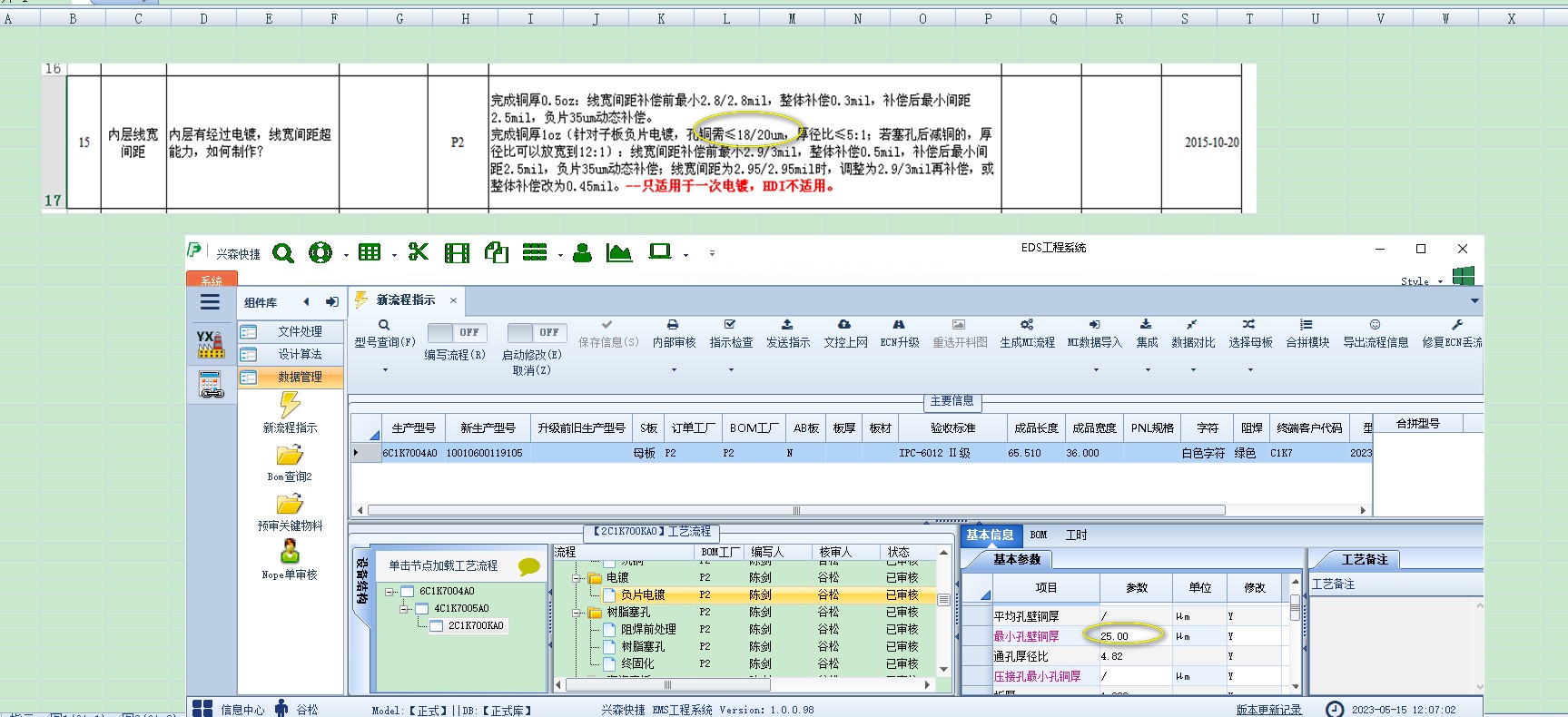This screenshot has width=1568, height=717.
Task: Switch to the 基本信息 tab
Action: pyautogui.click(x=990, y=535)
